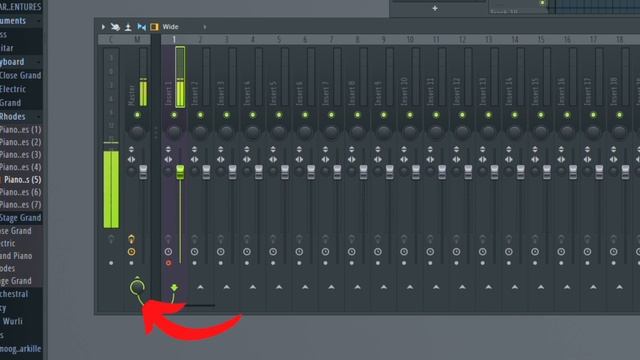Select Piano..es (2) preset in browser
The height and width of the screenshot is (360, 640).
pos(21,142)
